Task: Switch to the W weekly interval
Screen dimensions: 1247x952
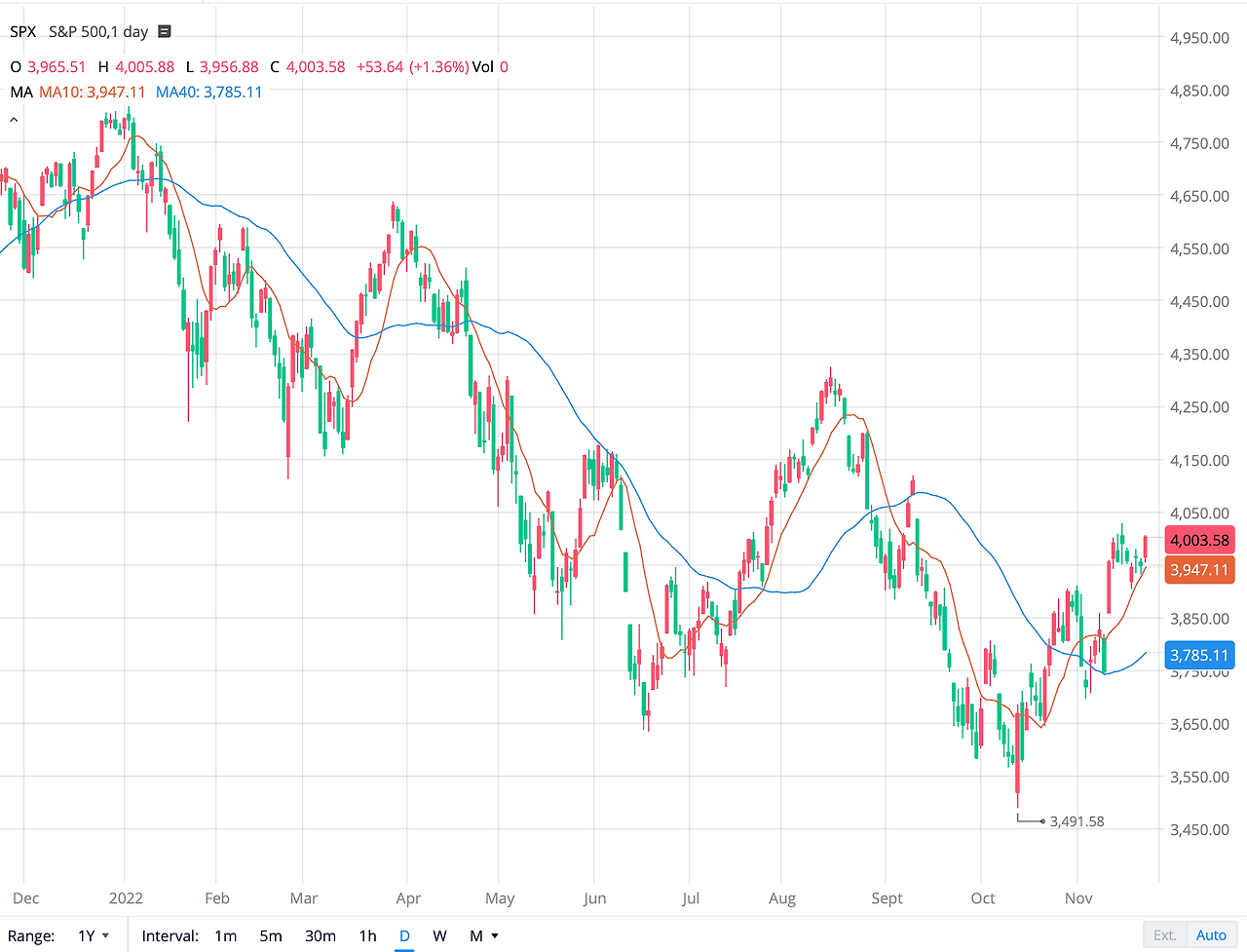Action: coord(439,935)
